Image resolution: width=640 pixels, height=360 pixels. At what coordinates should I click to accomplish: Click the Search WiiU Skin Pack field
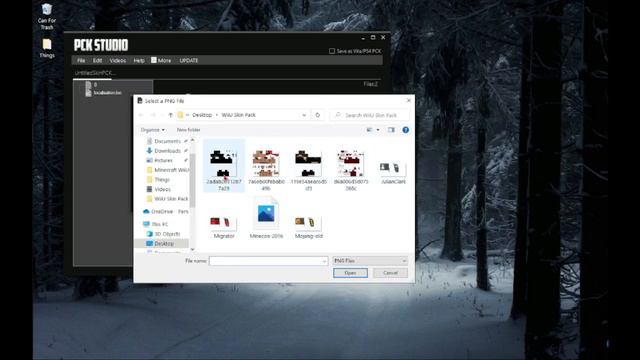tap(370, 115)
